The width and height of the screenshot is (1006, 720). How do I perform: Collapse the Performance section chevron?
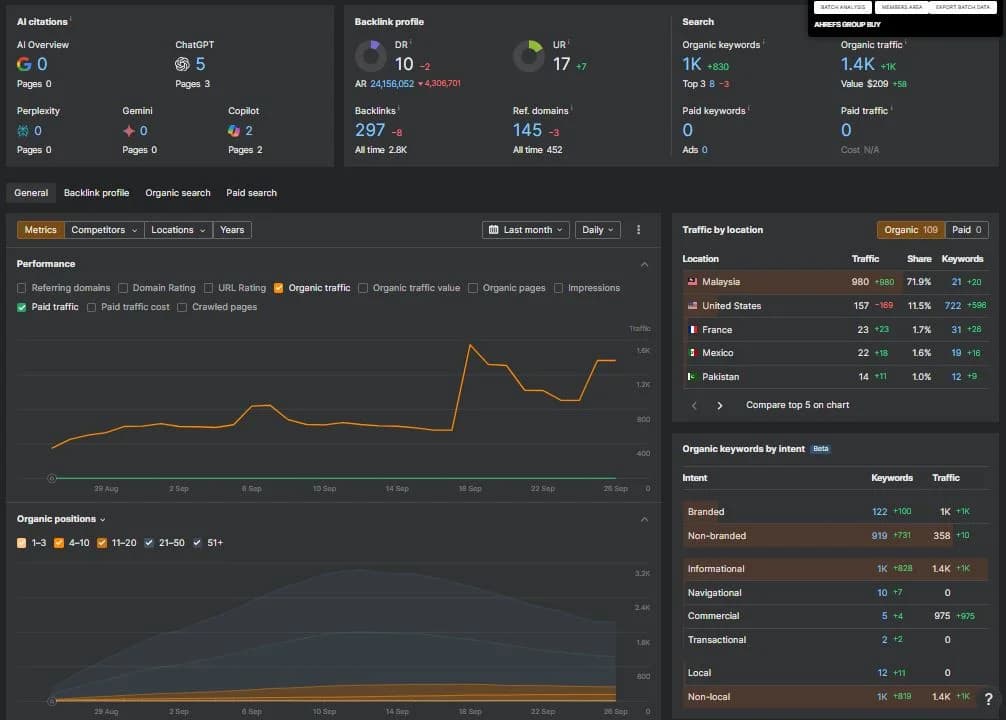644,264
